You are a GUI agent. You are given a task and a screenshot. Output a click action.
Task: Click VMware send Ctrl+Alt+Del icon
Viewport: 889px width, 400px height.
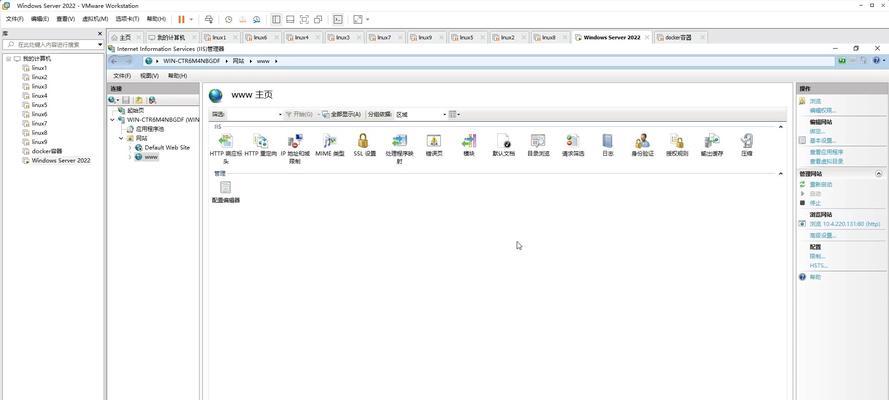[x=209, y=19]
